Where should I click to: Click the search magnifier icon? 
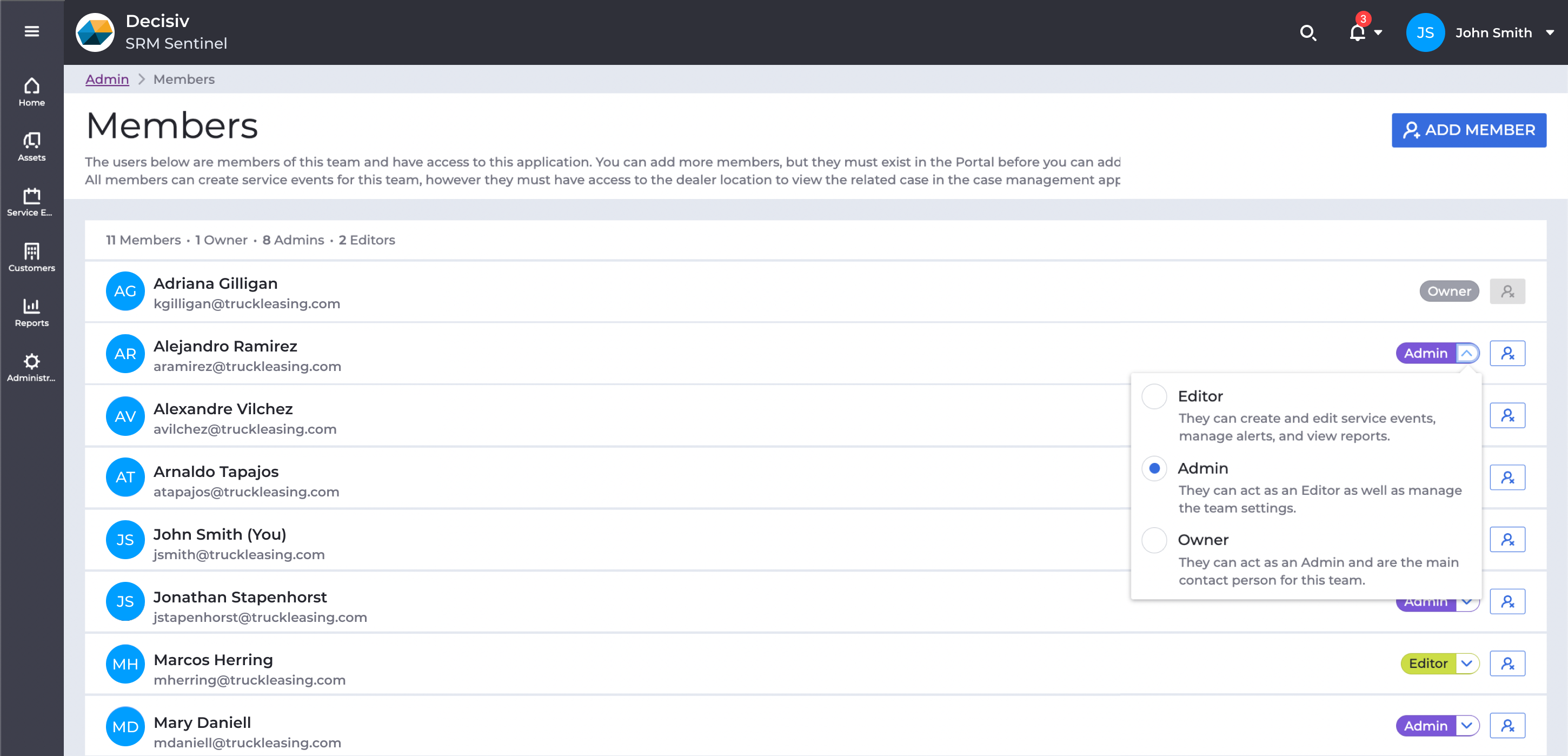1307,32
